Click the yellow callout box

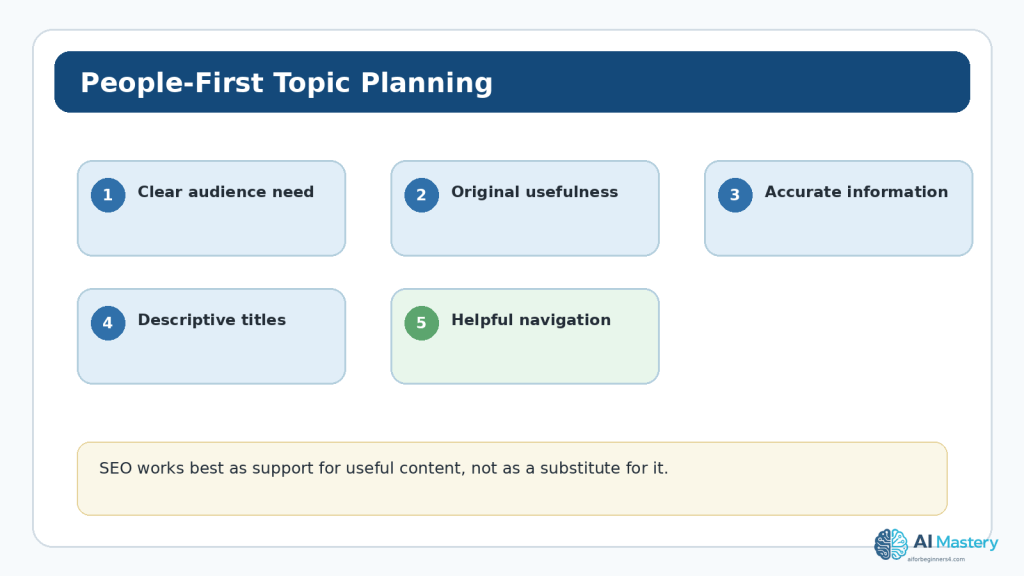tap(512, 479)
